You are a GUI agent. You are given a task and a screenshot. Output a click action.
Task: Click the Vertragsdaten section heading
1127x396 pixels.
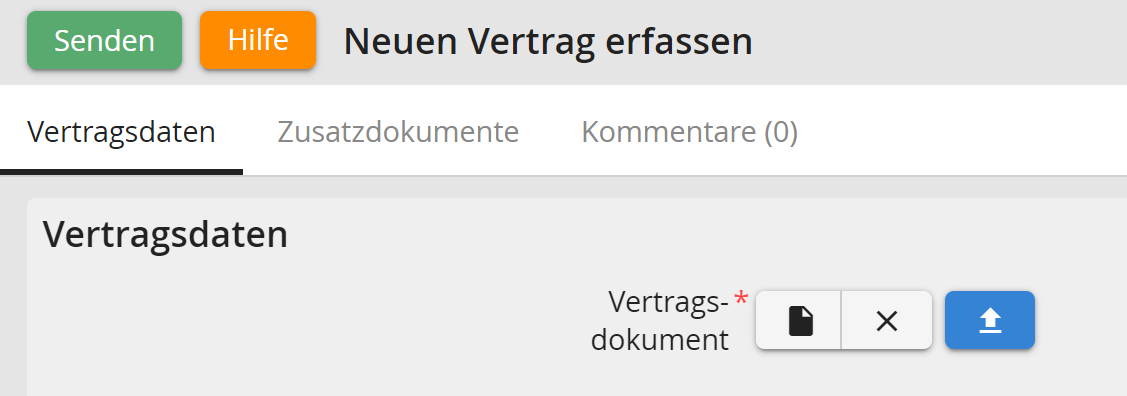pos(165,234)
